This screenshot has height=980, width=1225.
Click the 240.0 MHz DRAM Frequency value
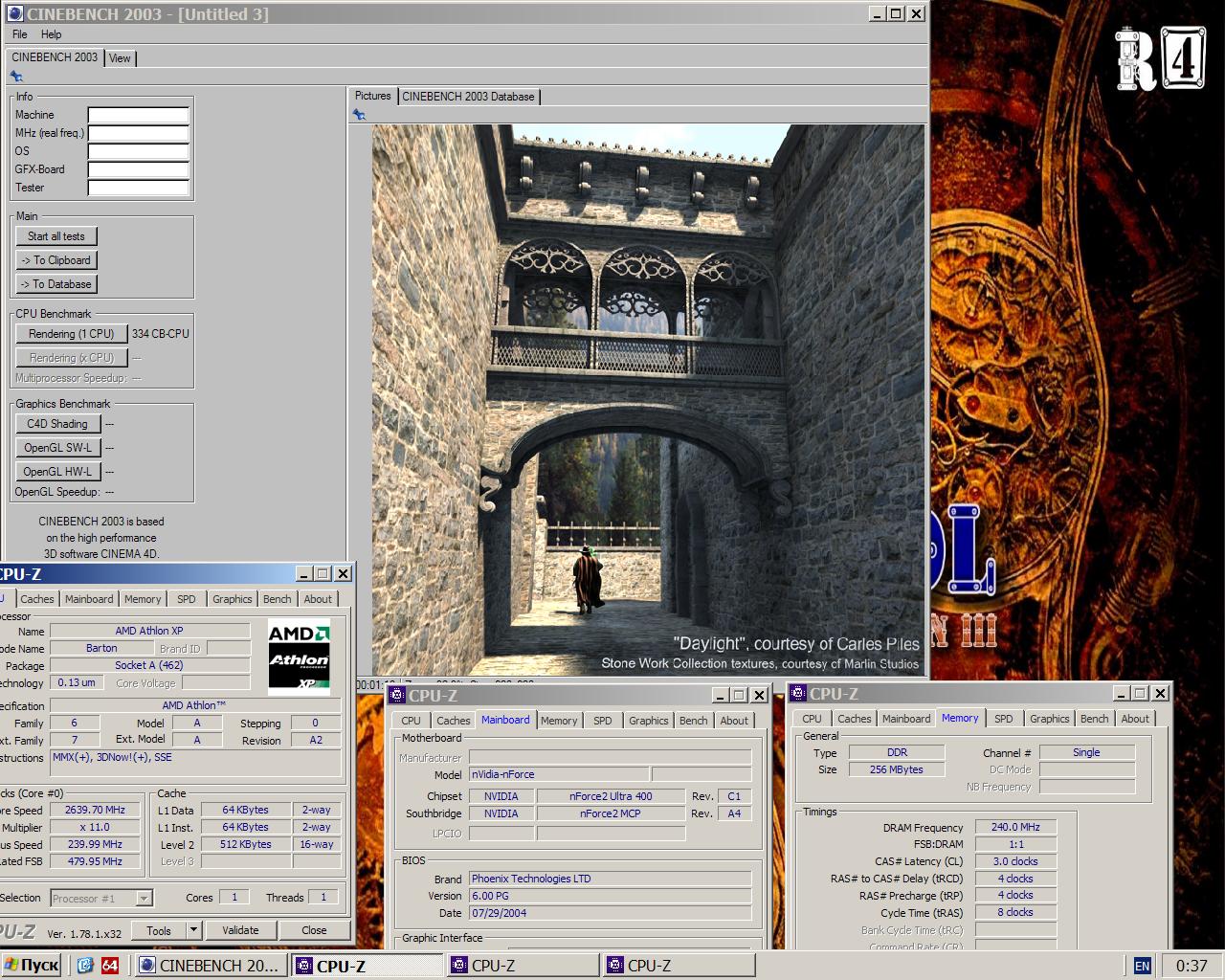(x=1015, y=827)
